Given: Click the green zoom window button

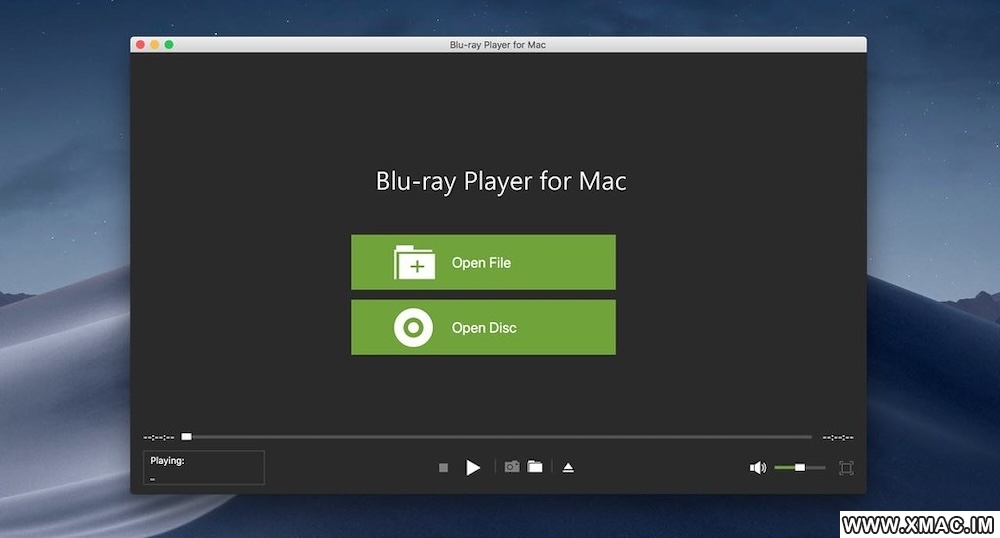Looking at the screenshot, I should pos(169,45).
